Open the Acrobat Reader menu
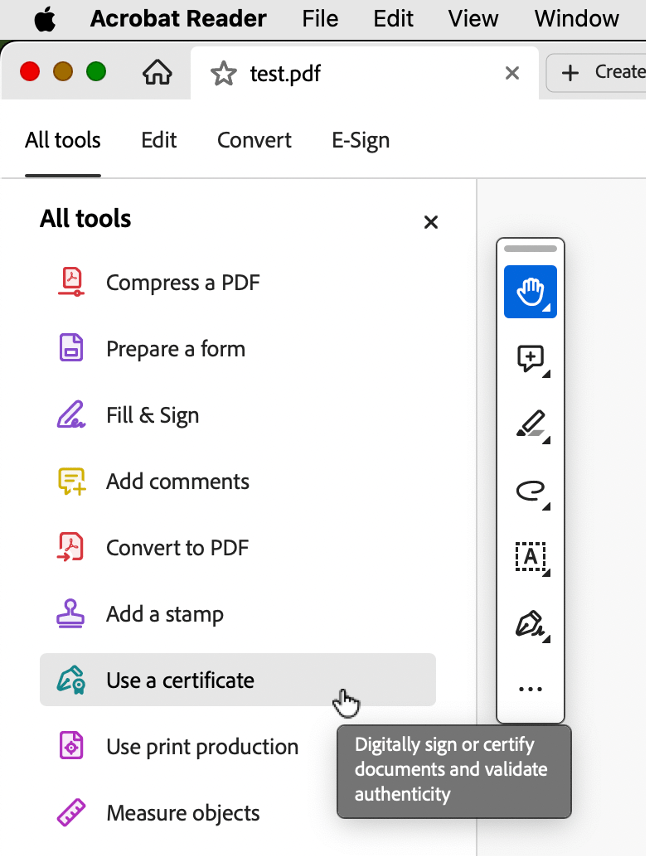Image resolution: width=646 pixels, height=856 pixels. click(x=178, y=19)
